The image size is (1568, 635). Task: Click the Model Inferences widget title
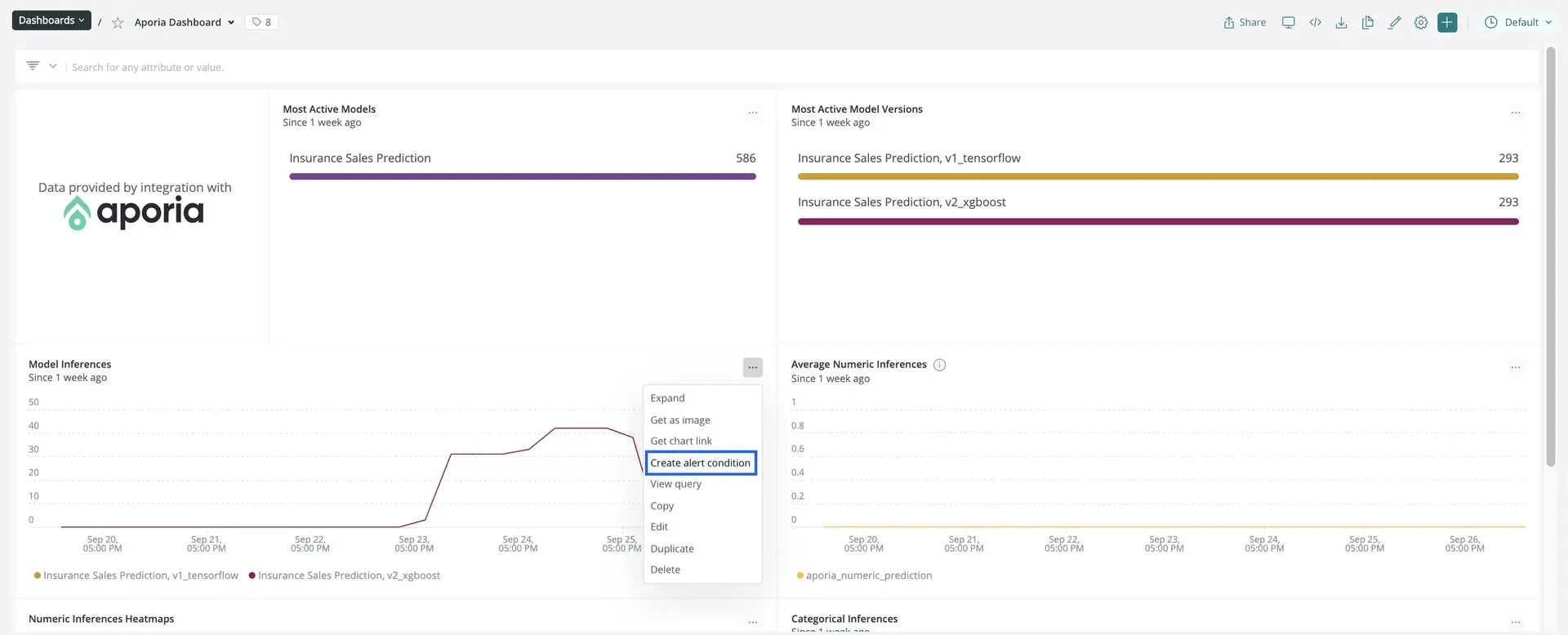click(69, 365)
